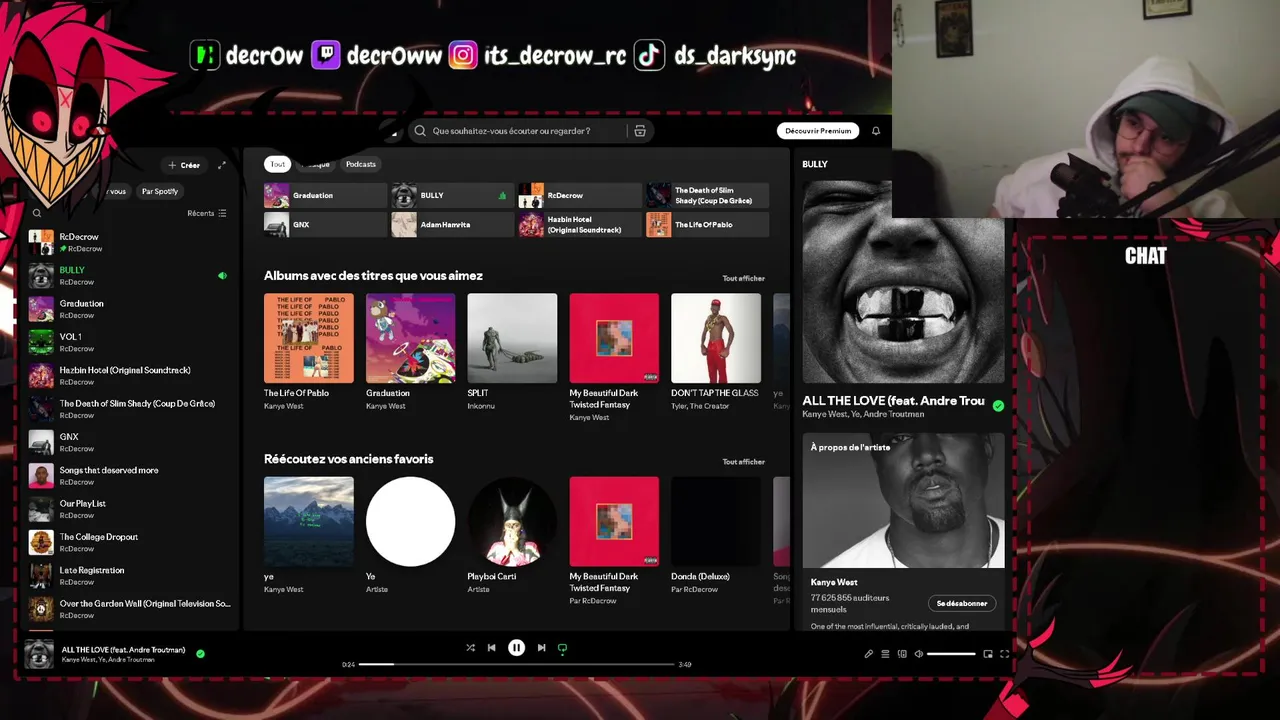This screenshot has height=720, width=1280.
Task: Click the Twitch icon in stream overlay
Action: [326, 55]
